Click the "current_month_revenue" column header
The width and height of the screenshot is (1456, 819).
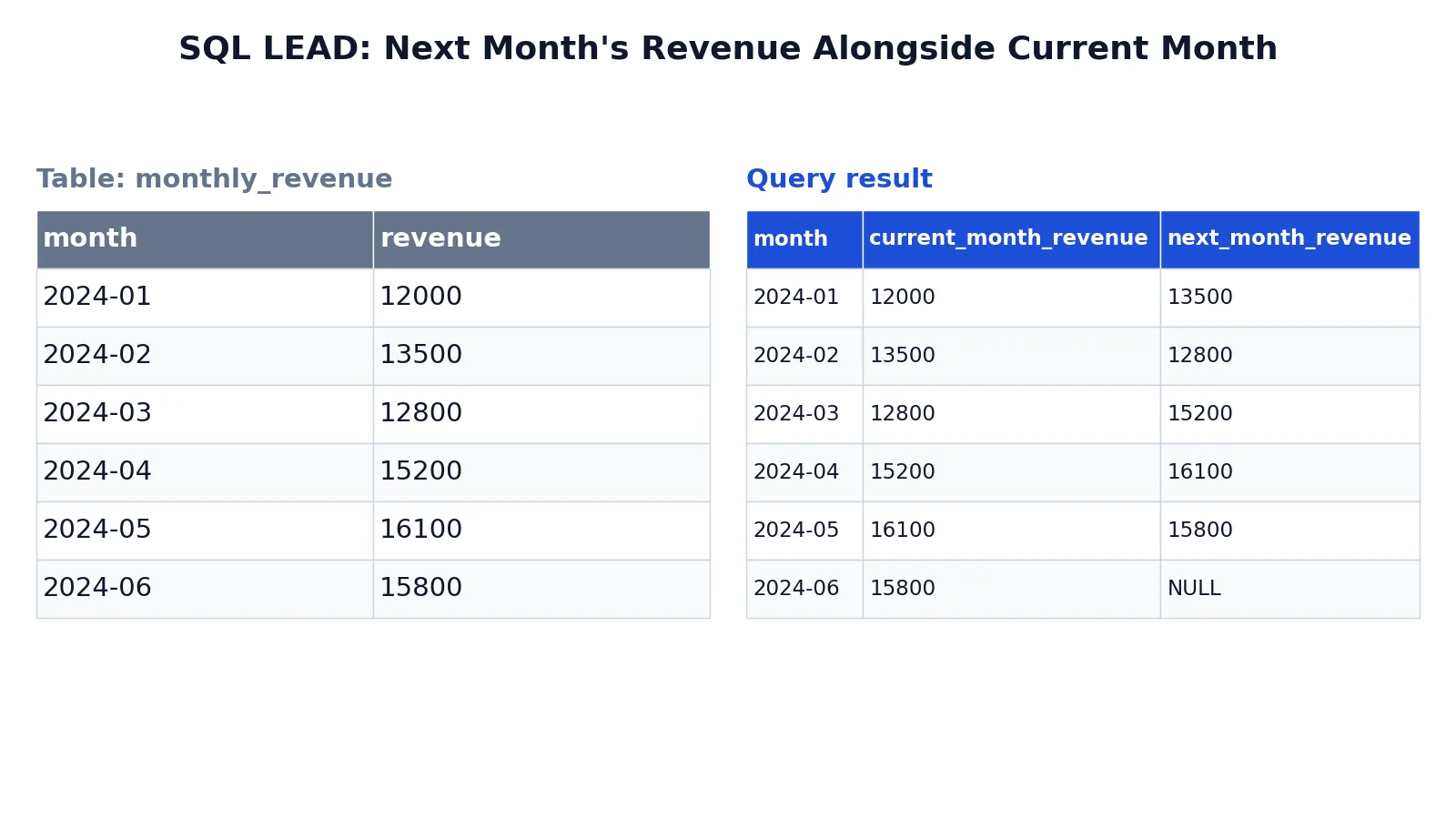click(x=1011, y=239)
